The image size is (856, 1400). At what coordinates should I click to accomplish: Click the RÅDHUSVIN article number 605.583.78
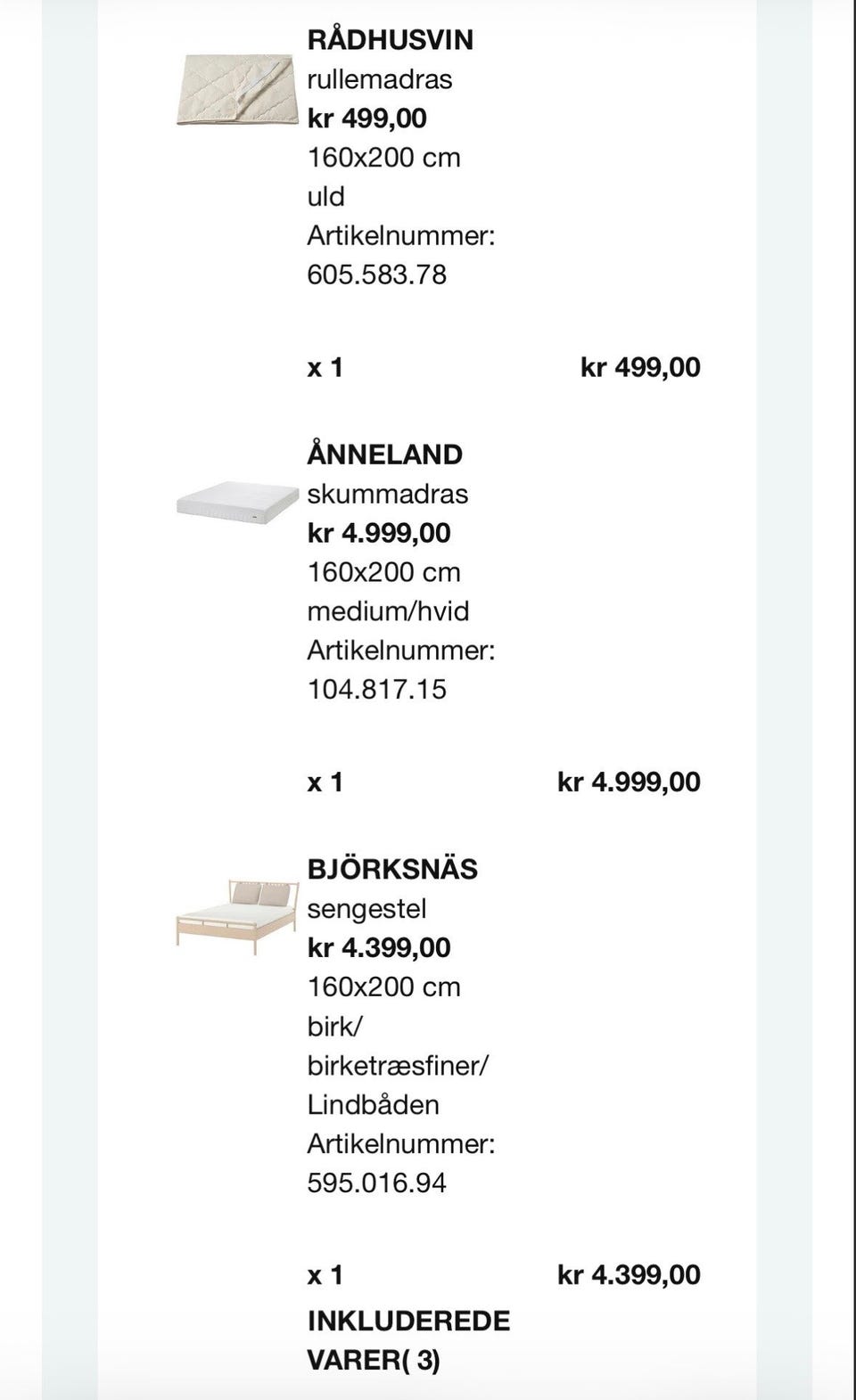(x=376, y=274)
